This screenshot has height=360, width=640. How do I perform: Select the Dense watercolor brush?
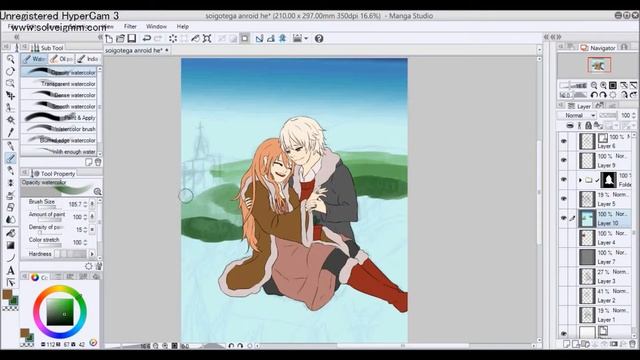coord(58,95)
